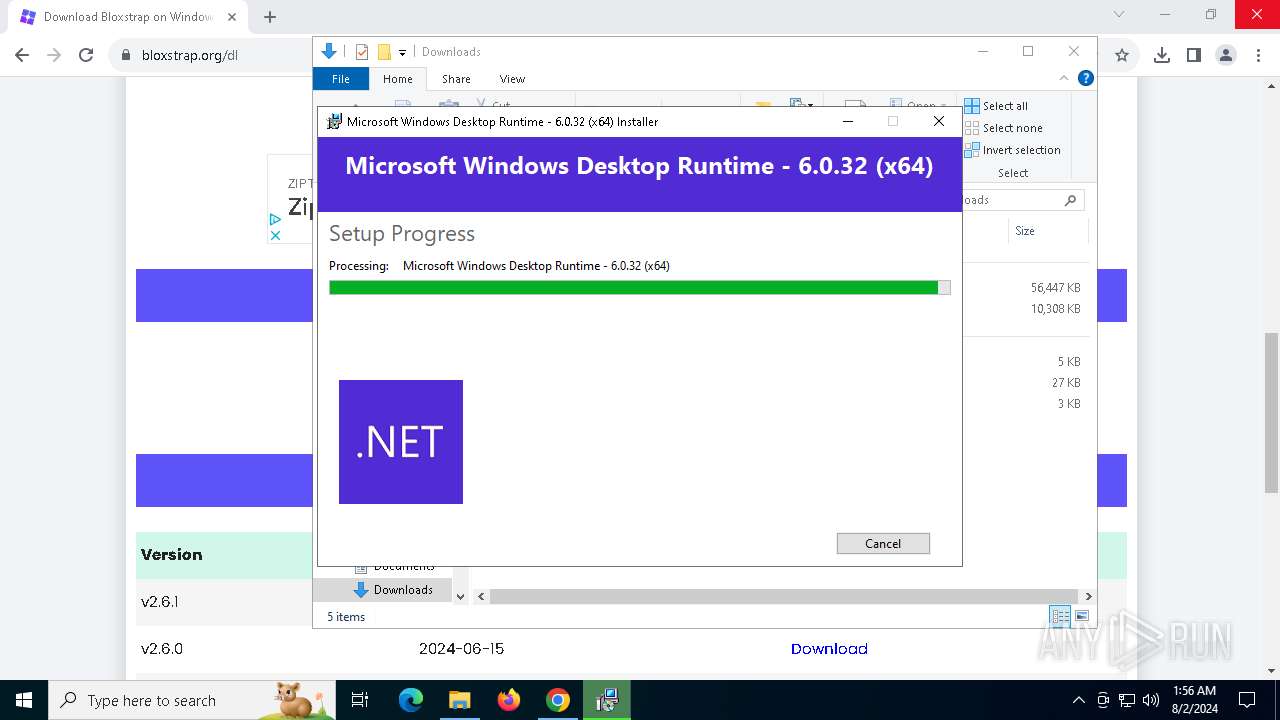Viewport: 1280px width, 720px height.
Task: Bookmark this page with star icon
Action: [x=1122, y=55]
